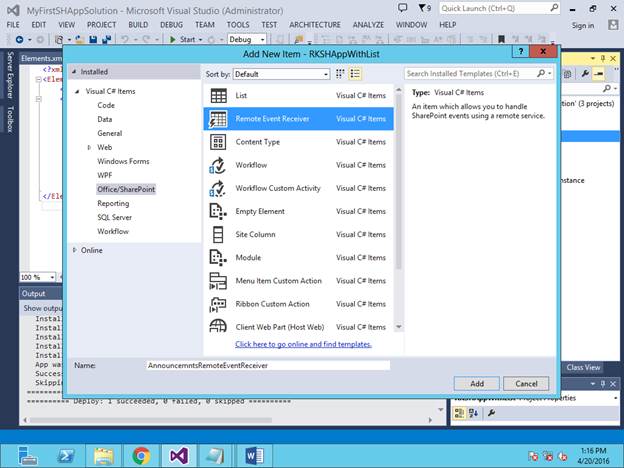Collapse the Visual C# Items node

click(77, 92)
